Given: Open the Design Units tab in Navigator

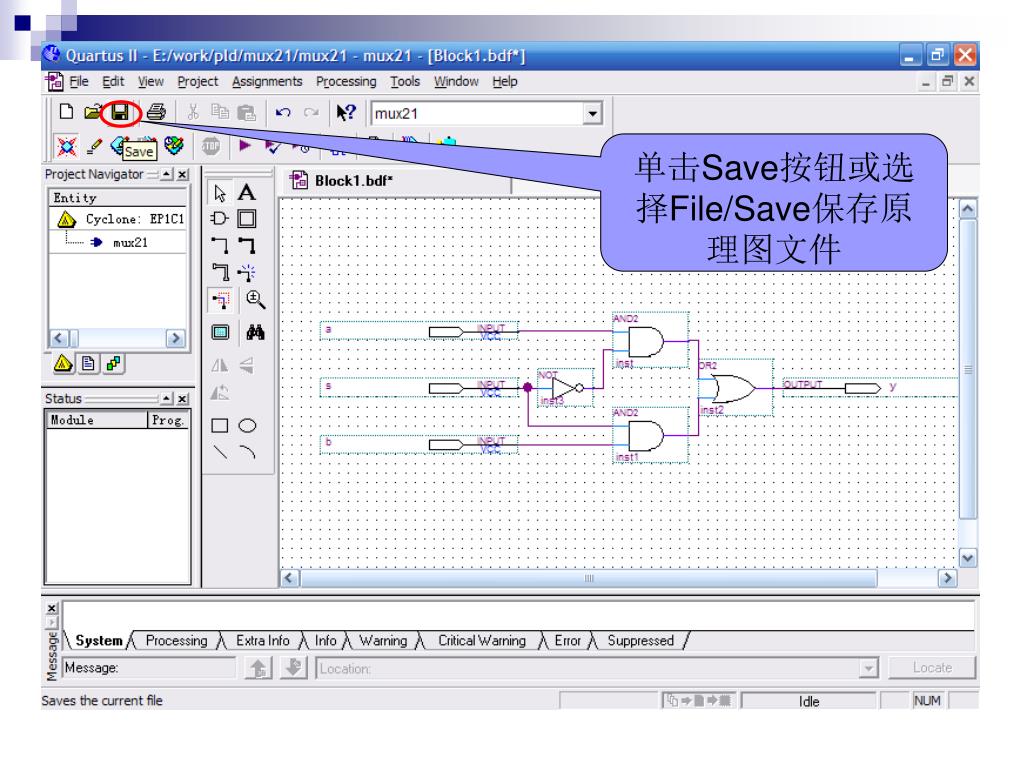Looking at the screenshot, I should [x=114, y=364].
